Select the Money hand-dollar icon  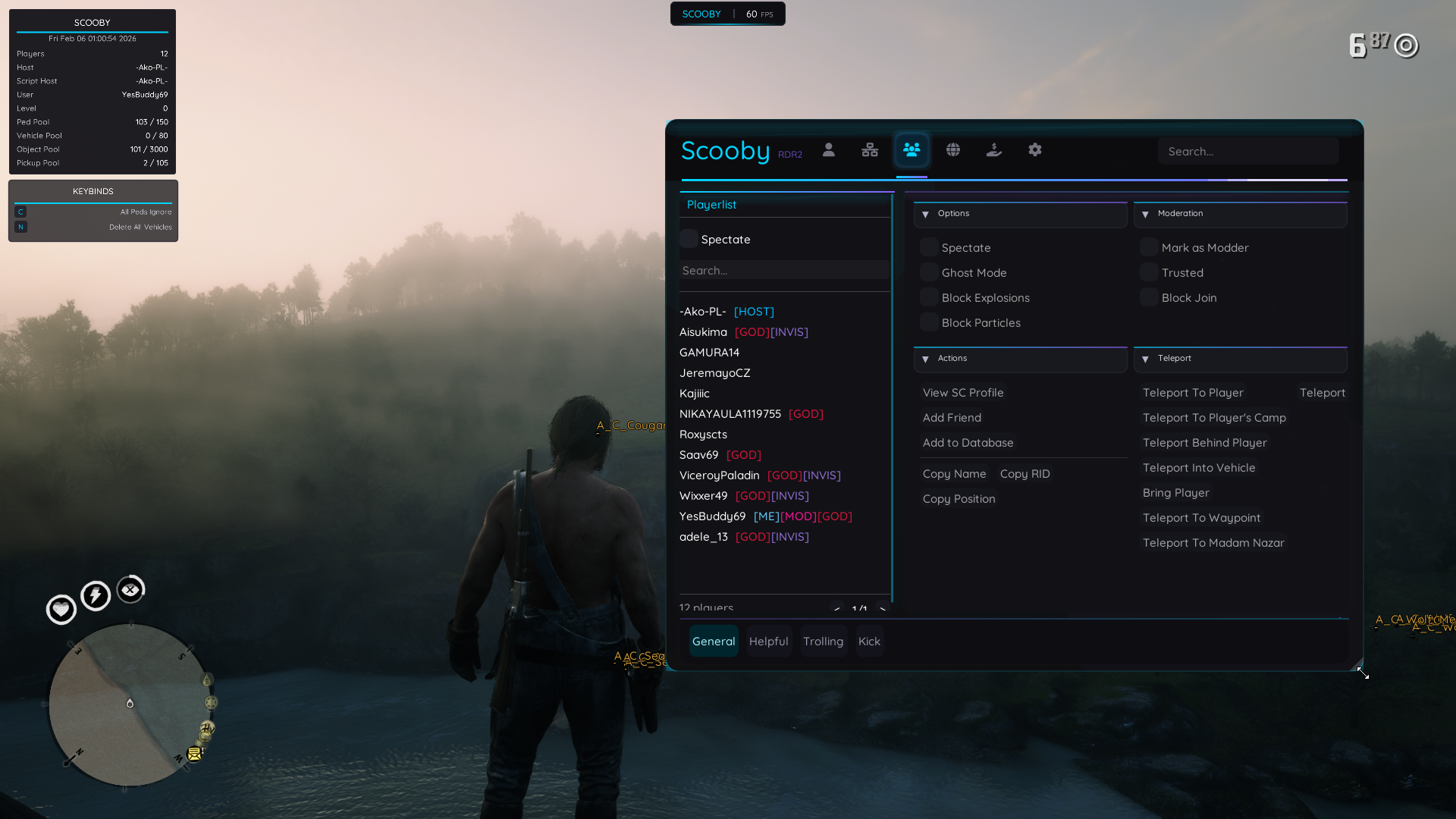993,150
